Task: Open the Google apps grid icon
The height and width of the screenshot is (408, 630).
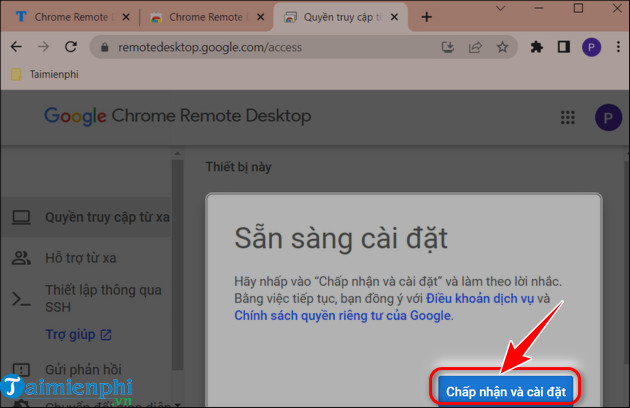Action: coord(568,117)
